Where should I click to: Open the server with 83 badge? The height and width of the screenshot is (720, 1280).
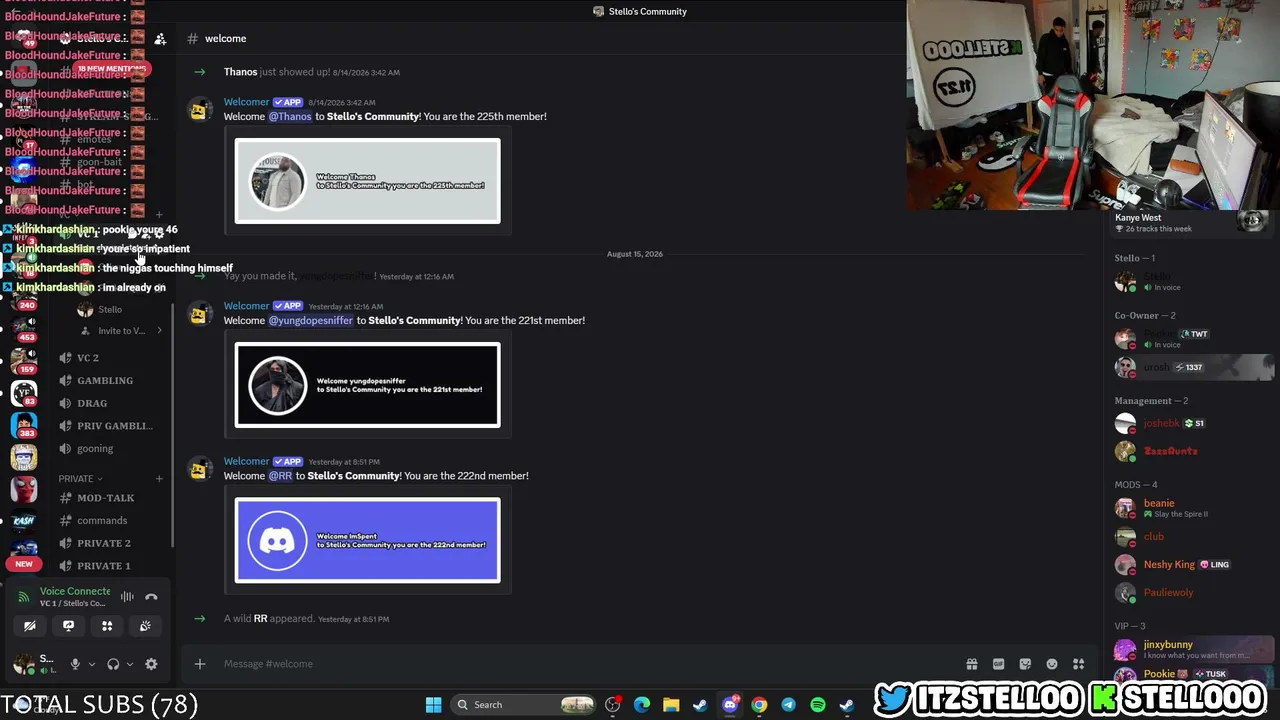24,393
